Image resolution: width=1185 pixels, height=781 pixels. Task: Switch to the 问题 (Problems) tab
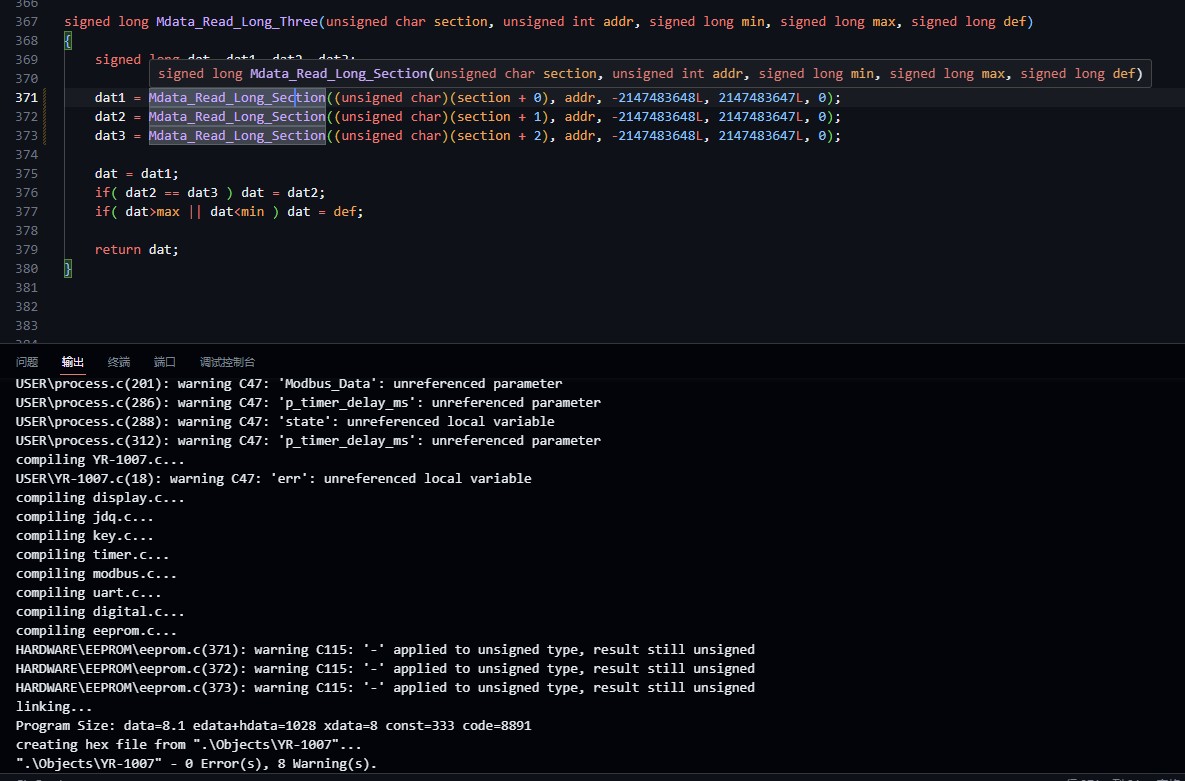click(x=27, y=362)
